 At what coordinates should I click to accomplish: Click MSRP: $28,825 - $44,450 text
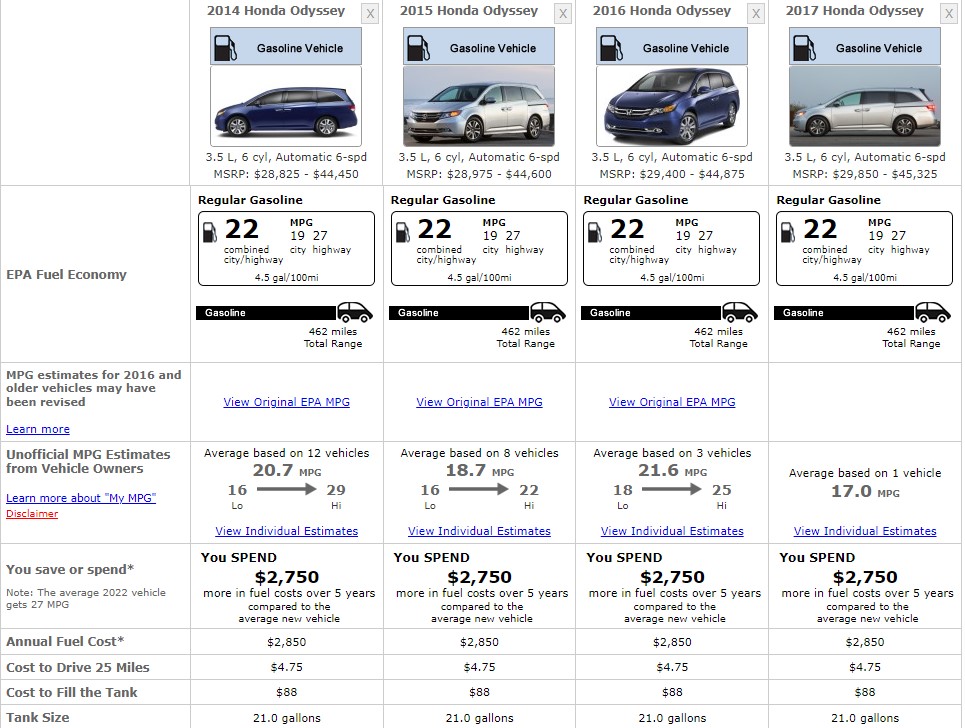(x=286, y=174)
